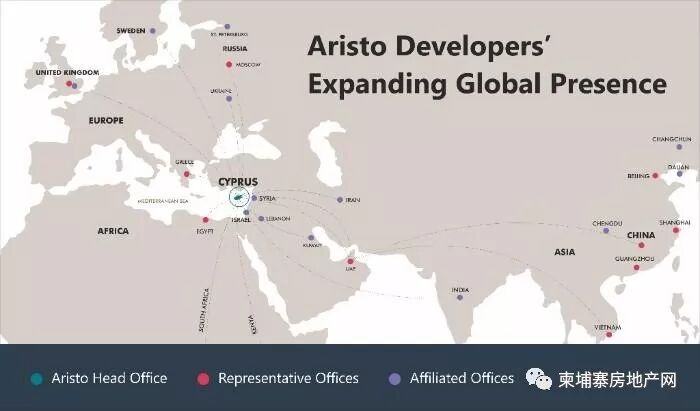The width and height of the screenshot is (700, 411).
Task: Select the purple Ukraine marker dot
Action: tap(229, 99)
